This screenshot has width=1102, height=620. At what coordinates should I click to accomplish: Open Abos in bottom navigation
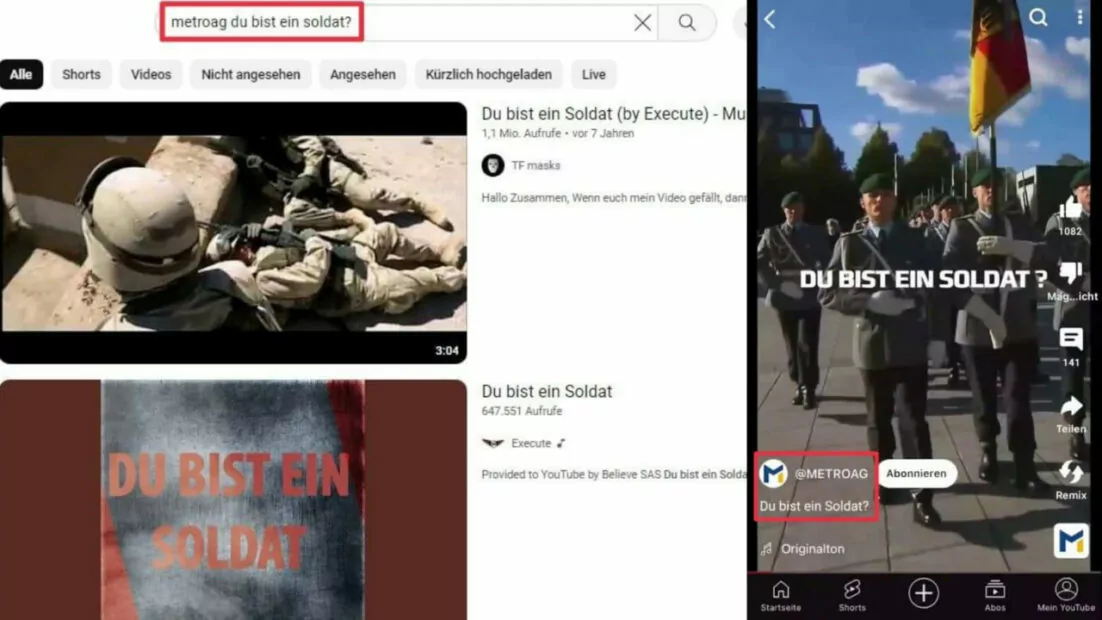coord(994,596)
